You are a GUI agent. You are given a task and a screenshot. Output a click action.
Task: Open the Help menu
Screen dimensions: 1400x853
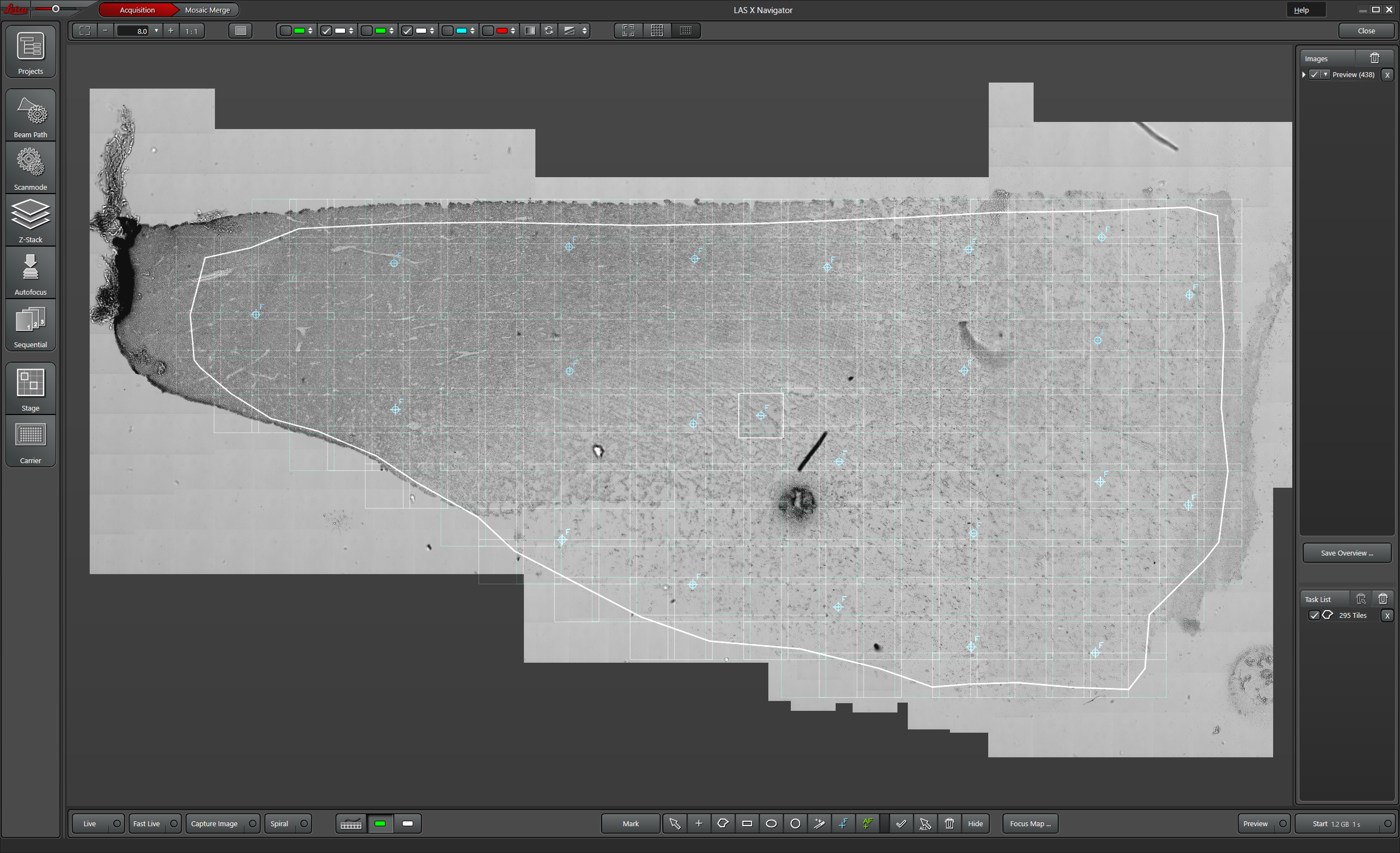pos(1301,10)
